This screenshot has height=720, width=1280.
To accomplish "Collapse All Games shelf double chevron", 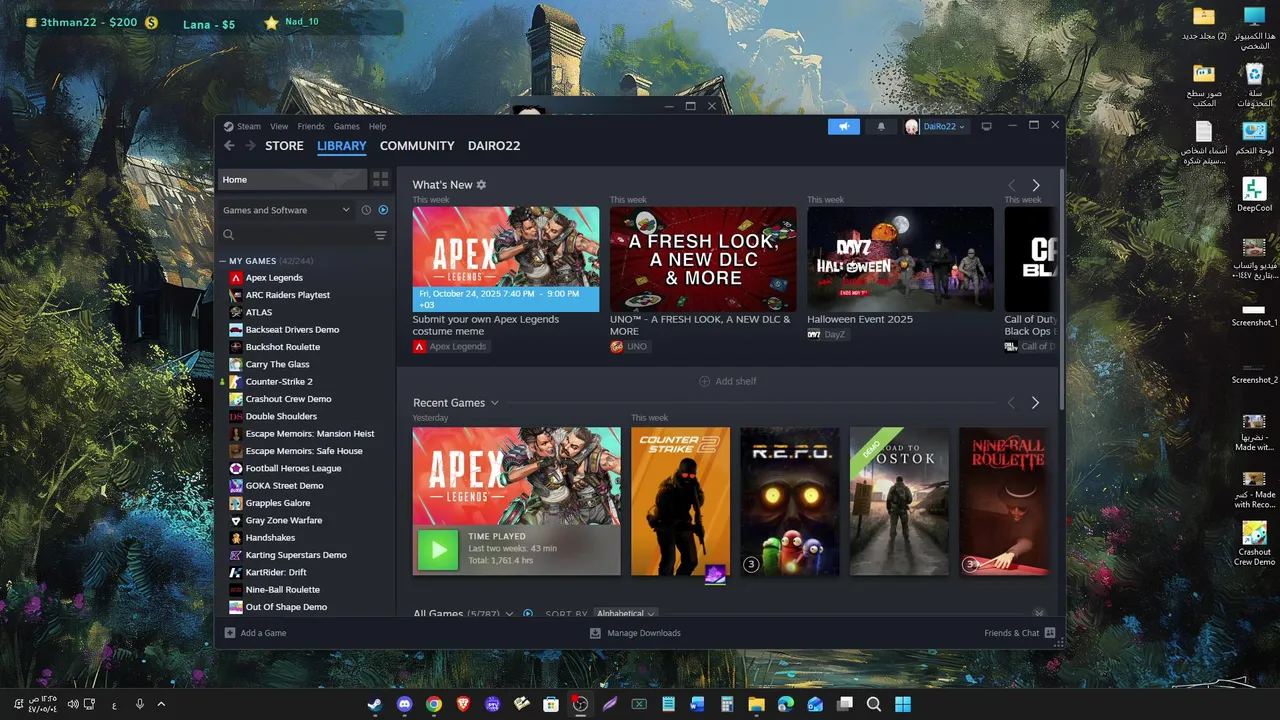I will tap(1039, 613).
